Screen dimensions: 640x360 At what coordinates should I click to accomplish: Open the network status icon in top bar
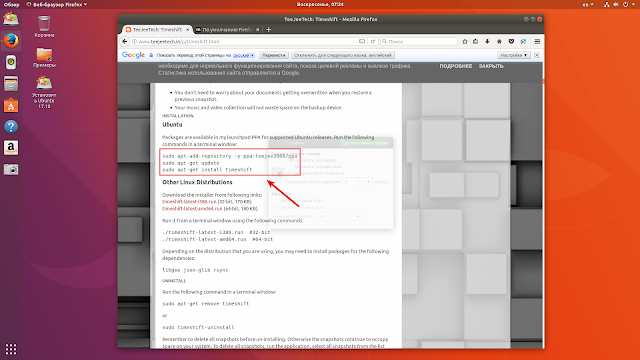click(x=607, y=4)
